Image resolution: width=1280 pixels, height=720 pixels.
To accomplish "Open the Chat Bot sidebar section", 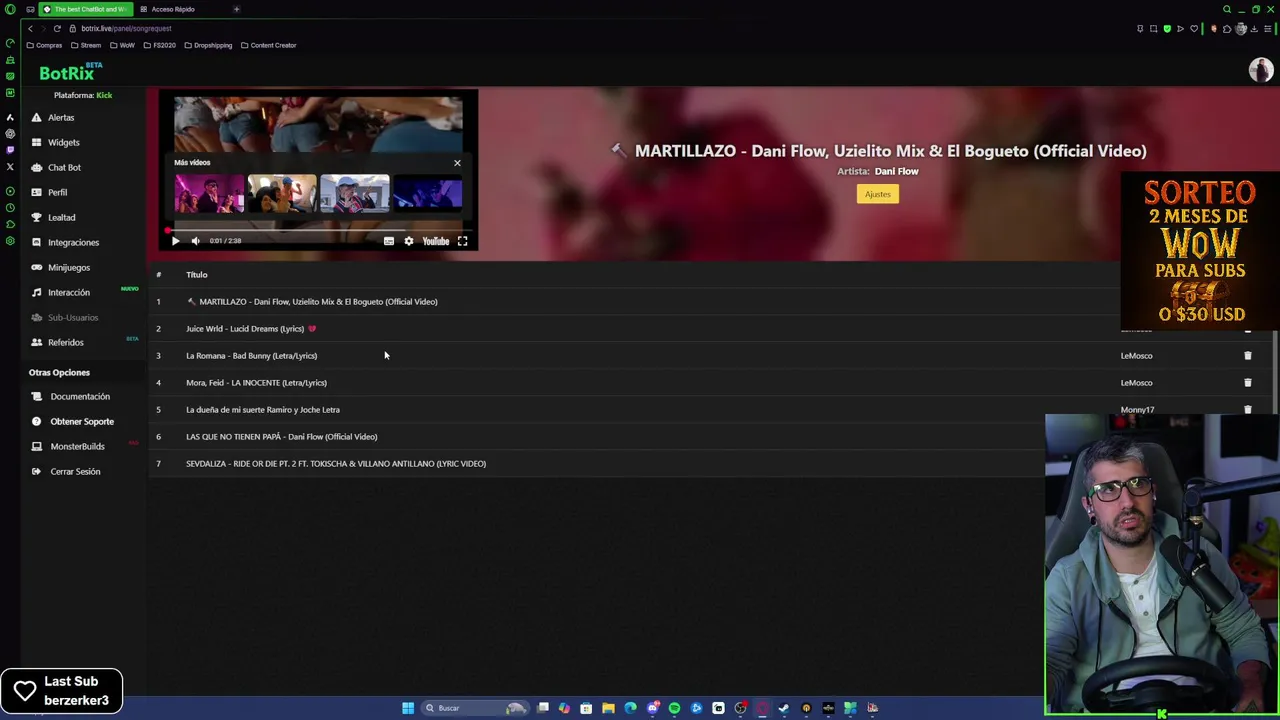I will click(64, 167).
